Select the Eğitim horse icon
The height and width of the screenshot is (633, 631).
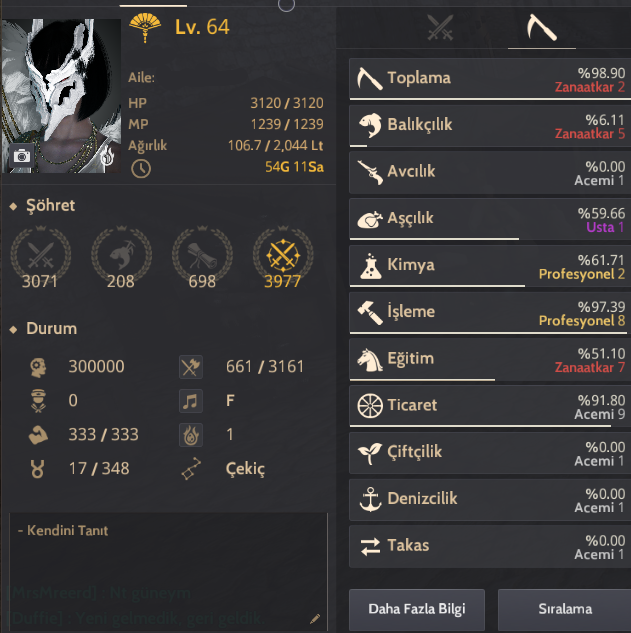[x=370, y=359]
